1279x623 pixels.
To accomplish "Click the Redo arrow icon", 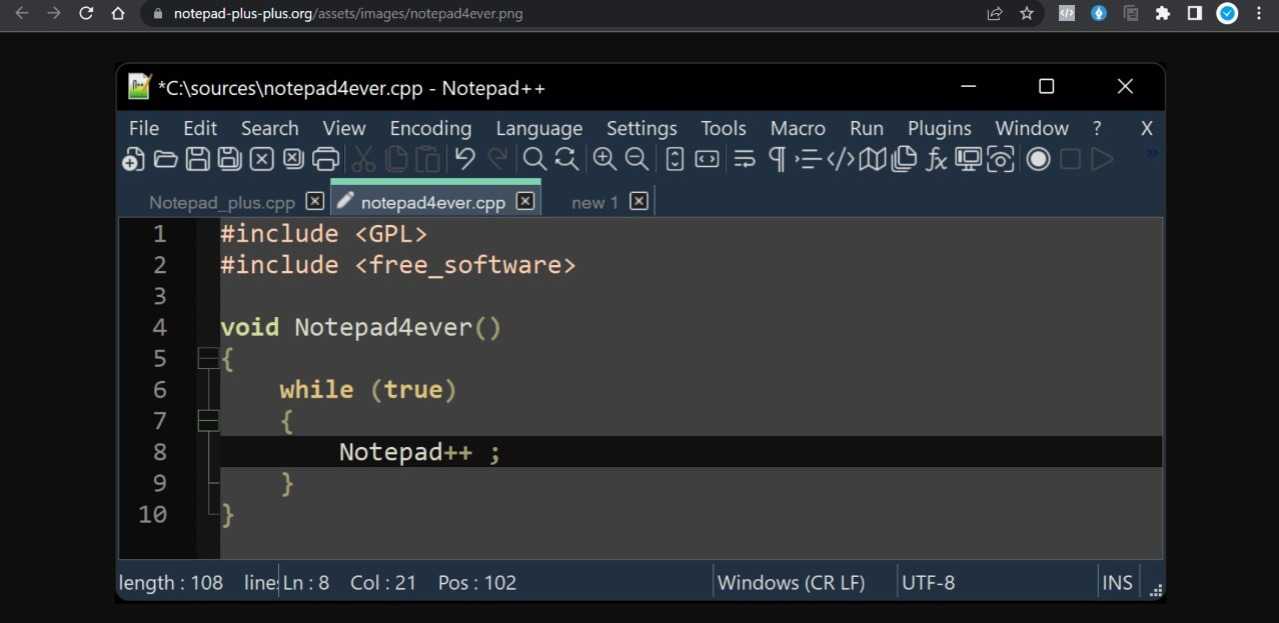I will pos(497,158).
